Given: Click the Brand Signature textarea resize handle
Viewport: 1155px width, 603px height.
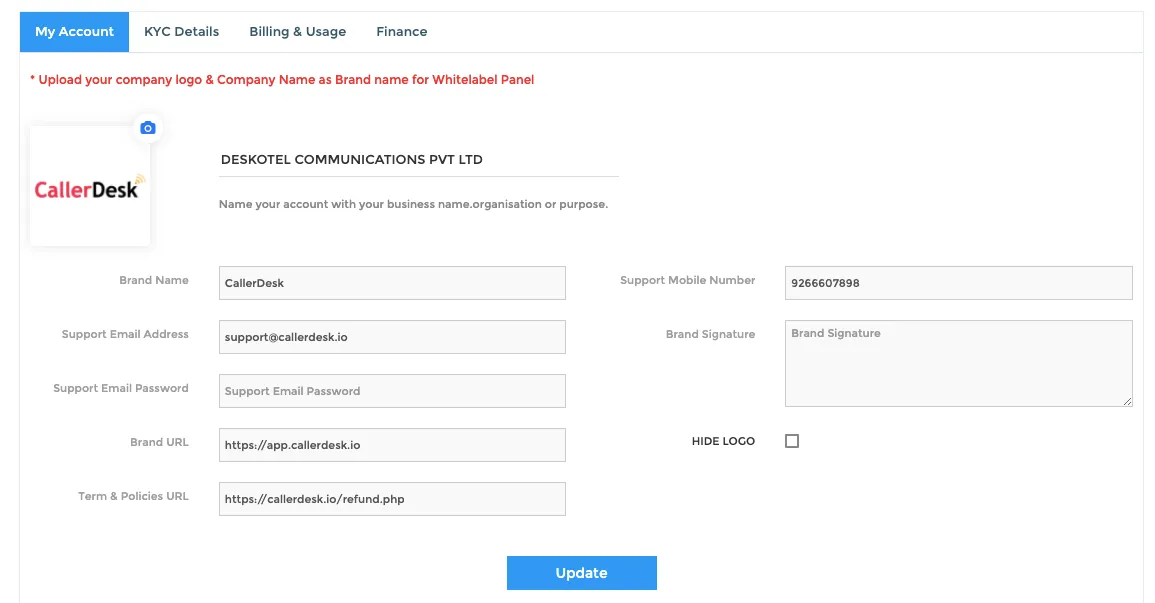Looking at the screenshot, I should 1127,401.
